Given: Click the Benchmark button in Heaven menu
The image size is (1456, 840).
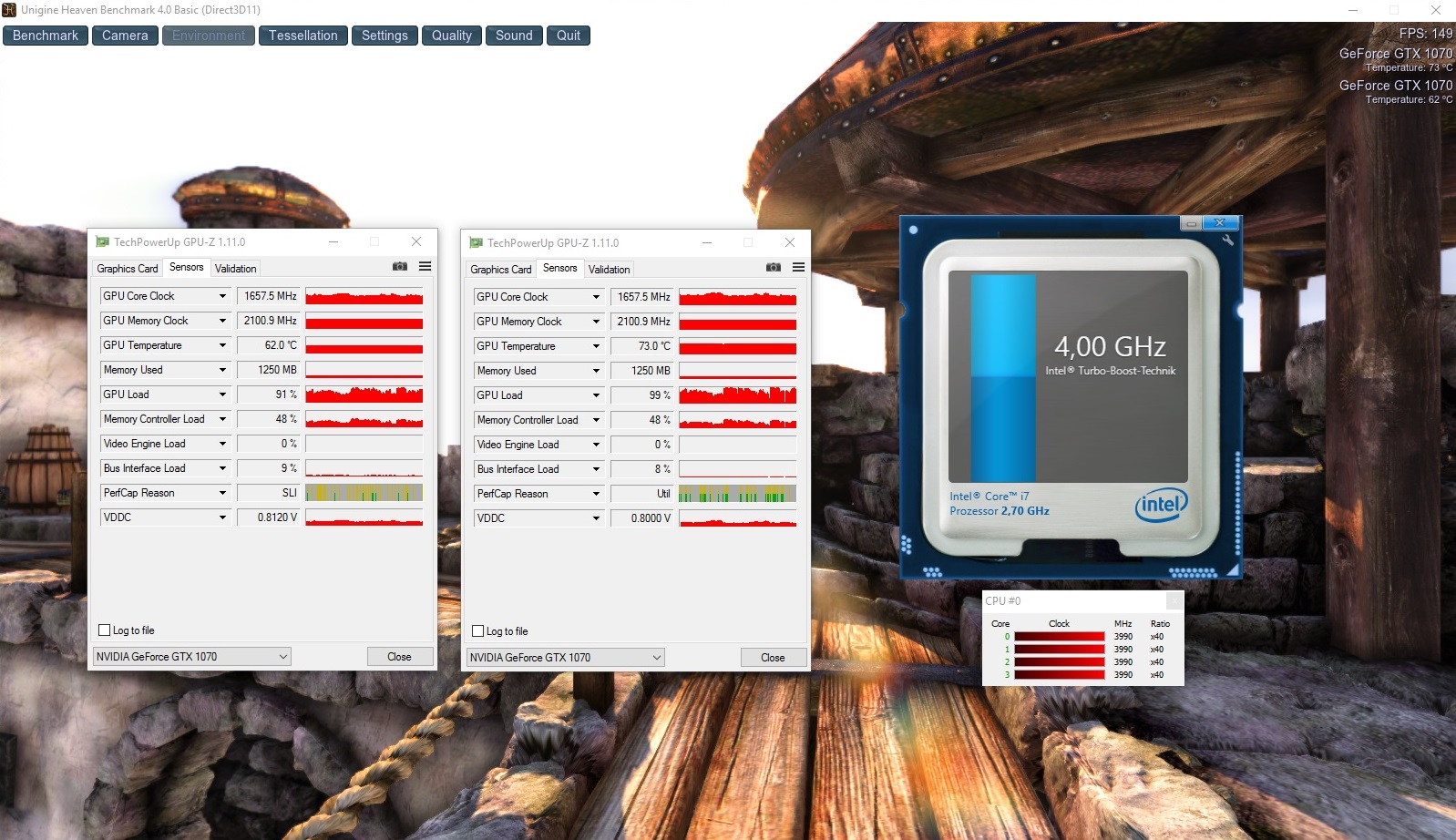Looking at the screenshot, I should coord(46,36).
